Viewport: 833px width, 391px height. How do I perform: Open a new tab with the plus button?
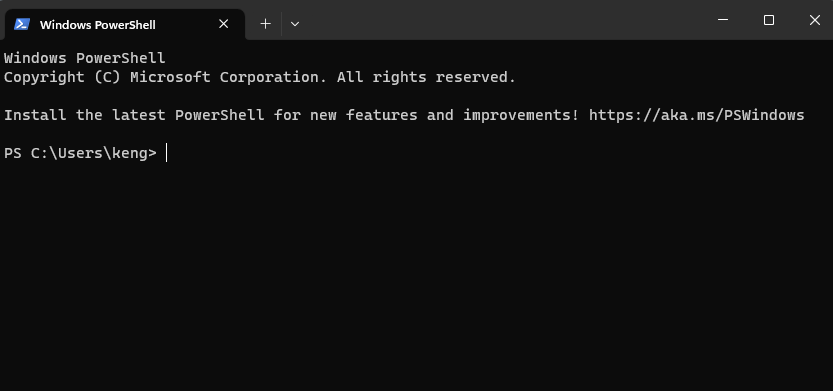click(x=266, y=24)
